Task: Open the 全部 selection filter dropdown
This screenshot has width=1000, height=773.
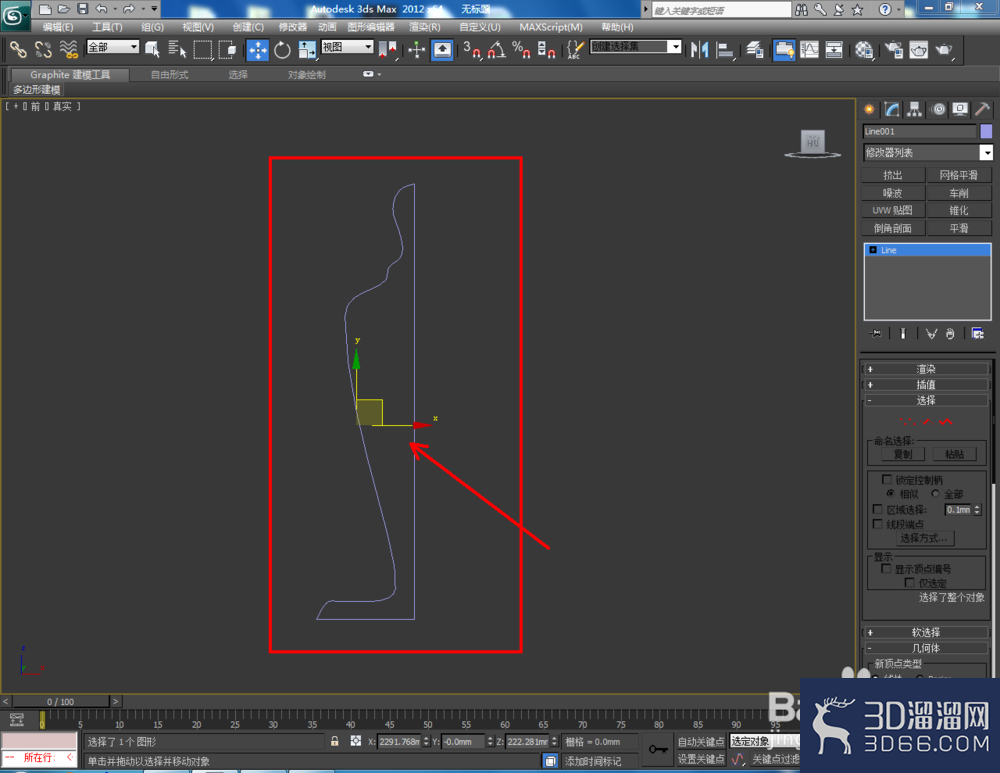Action: click(x=113, y=47)
